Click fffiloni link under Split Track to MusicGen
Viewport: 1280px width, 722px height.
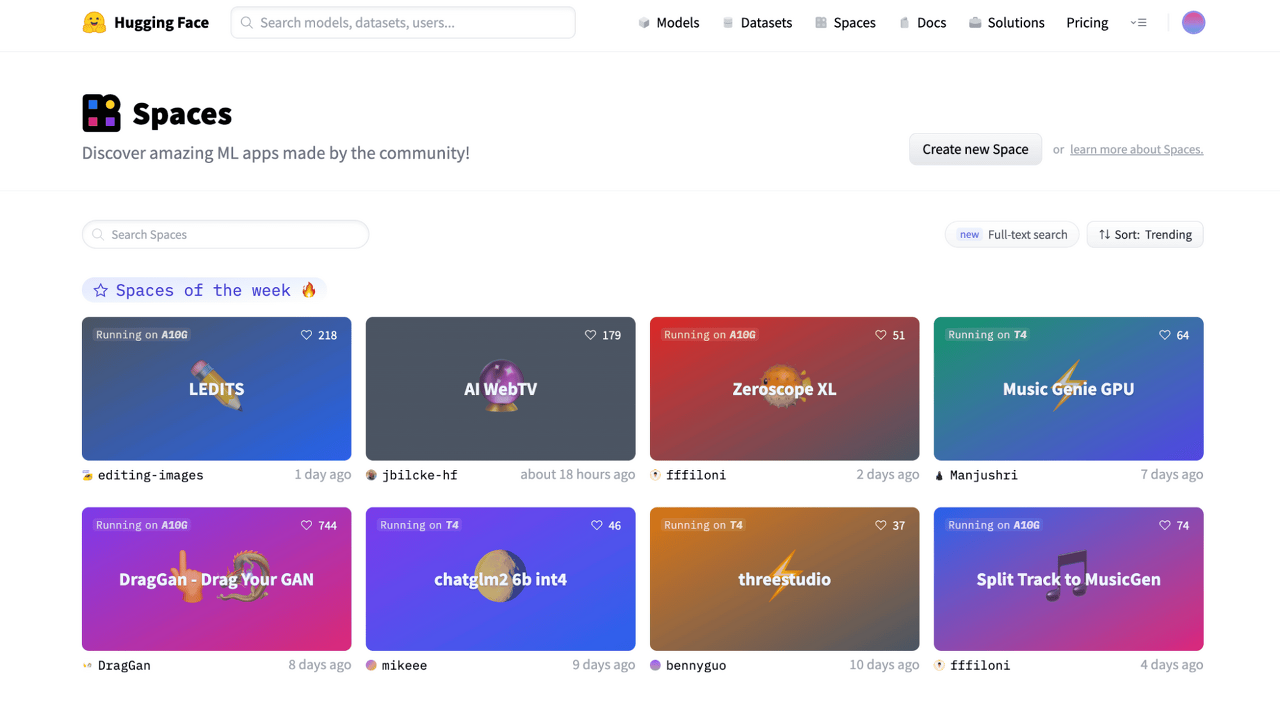point(980,665)
